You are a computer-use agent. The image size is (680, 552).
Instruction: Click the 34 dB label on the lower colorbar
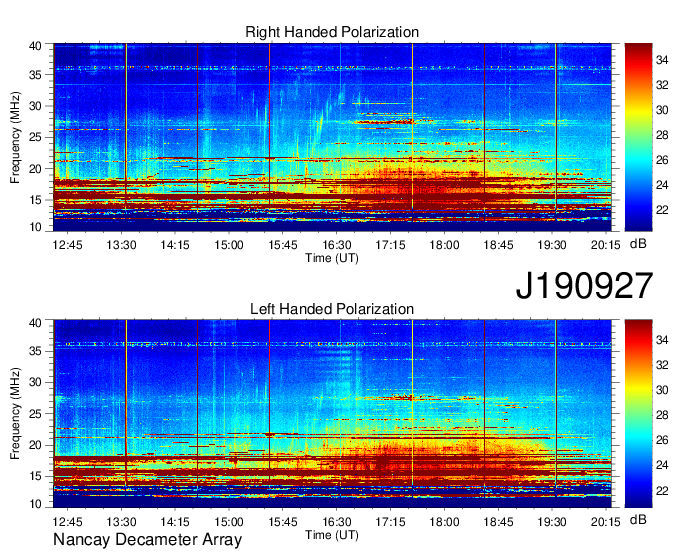[662, 340]
